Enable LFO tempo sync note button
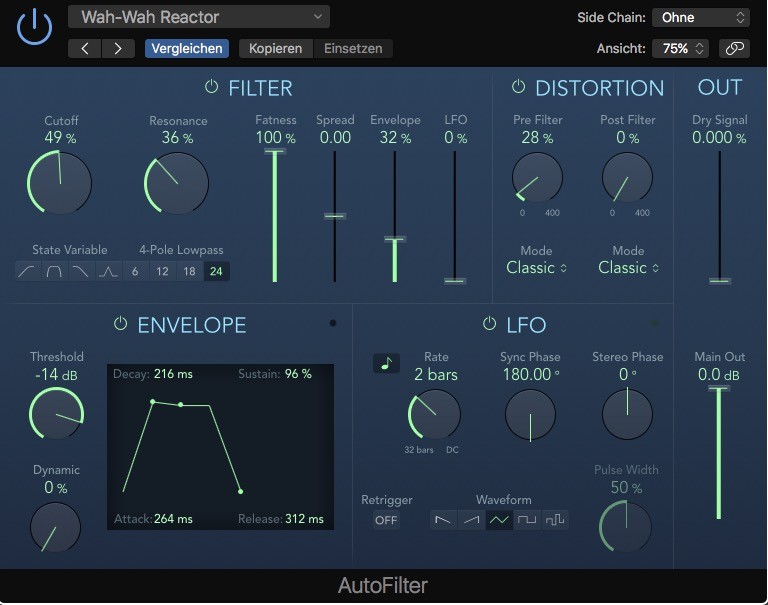This screenshot has width=768, height=605. point(386,364)
